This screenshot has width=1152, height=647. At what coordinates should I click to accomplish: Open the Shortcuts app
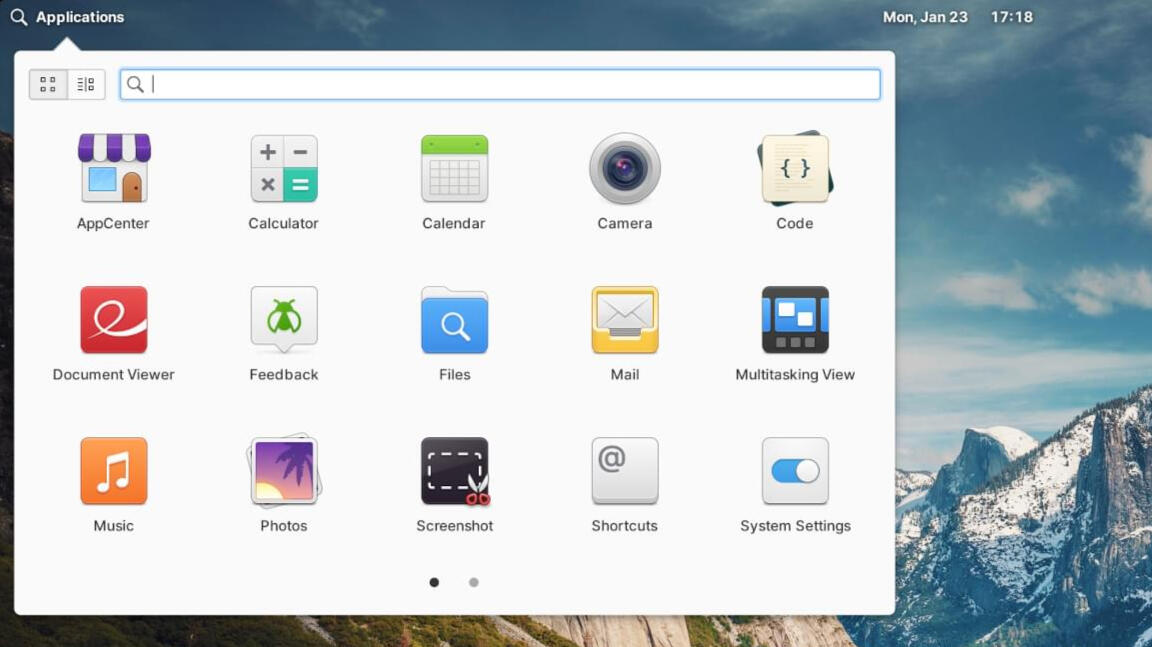[x=624, y=471]
